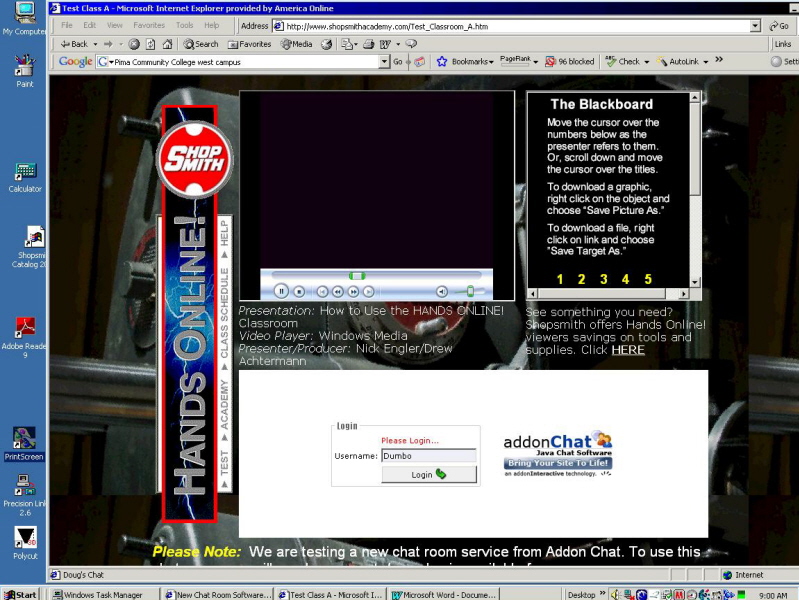Go to the Home page icon

coord(167,44)
